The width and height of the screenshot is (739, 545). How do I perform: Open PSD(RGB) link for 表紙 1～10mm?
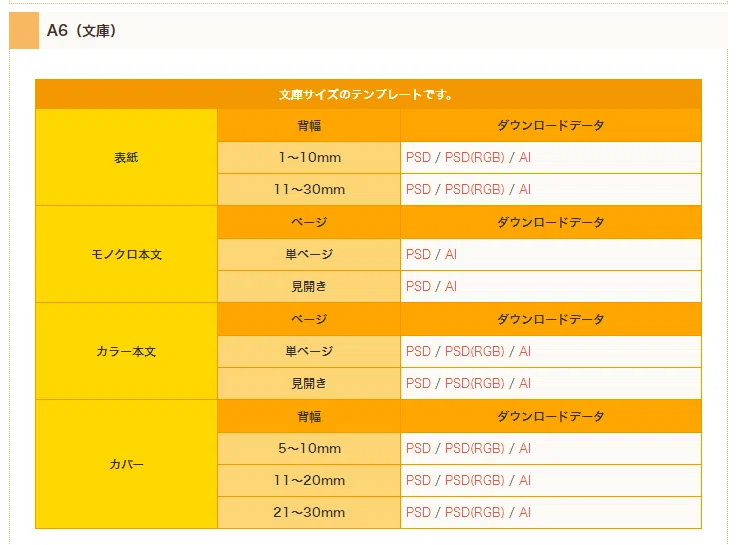click(475, 157)
